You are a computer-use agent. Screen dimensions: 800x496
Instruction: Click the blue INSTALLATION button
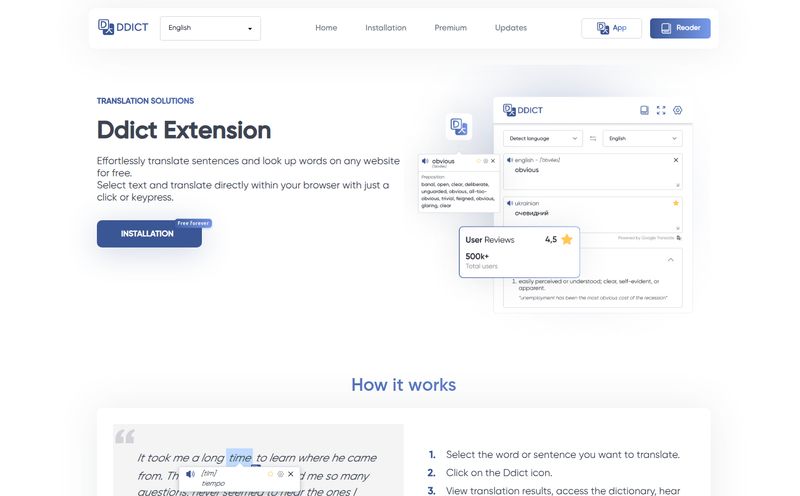pos(149,234)
